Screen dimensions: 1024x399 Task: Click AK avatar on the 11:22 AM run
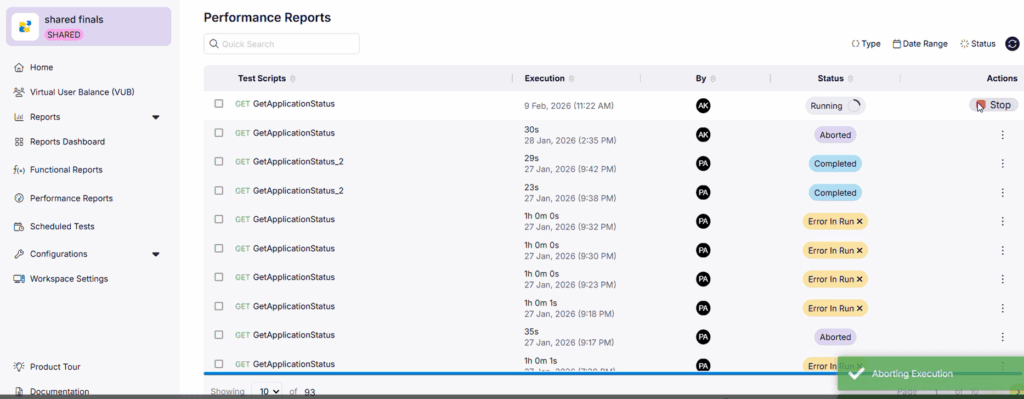(x=703, y=106)
